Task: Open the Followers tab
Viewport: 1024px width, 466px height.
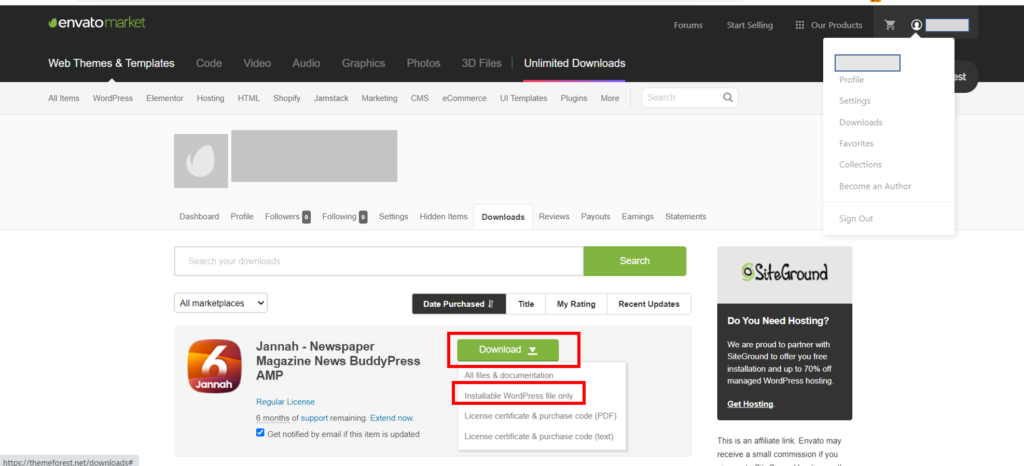Action: [287, 217]
